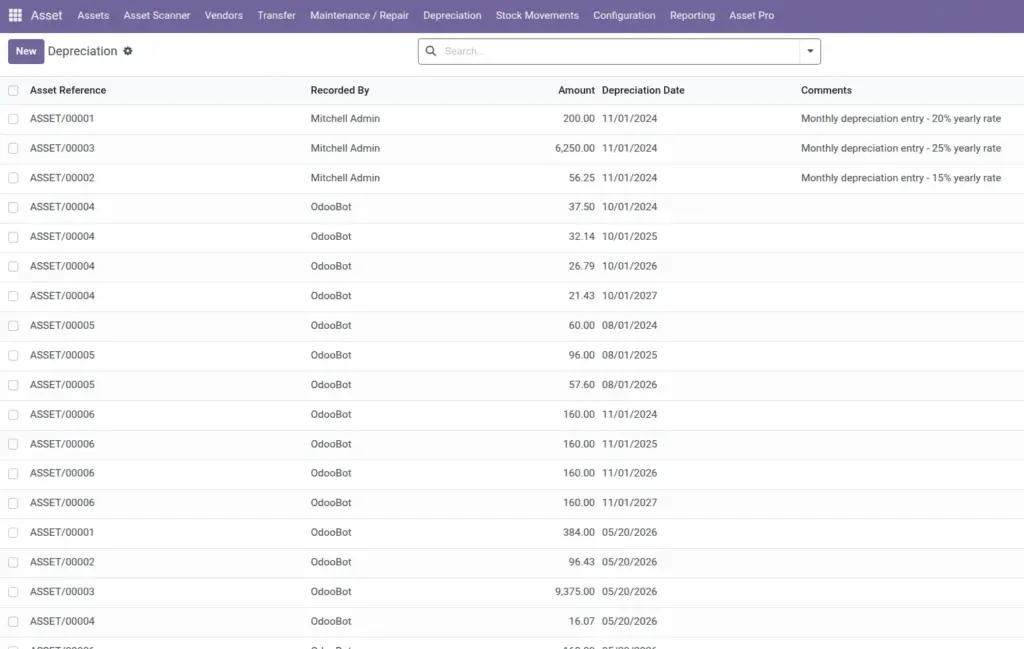Open the Asset Pro menu
The image size is (1024, 649).
pyautogui.click(x=752, y=15)
